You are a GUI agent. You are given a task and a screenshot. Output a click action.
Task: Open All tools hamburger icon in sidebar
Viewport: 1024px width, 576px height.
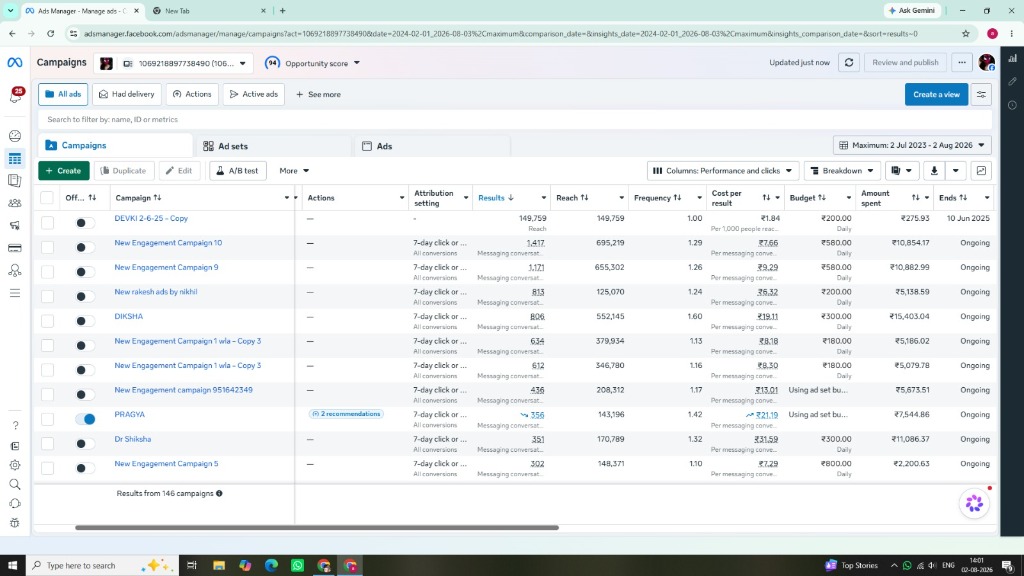[14, 293]
